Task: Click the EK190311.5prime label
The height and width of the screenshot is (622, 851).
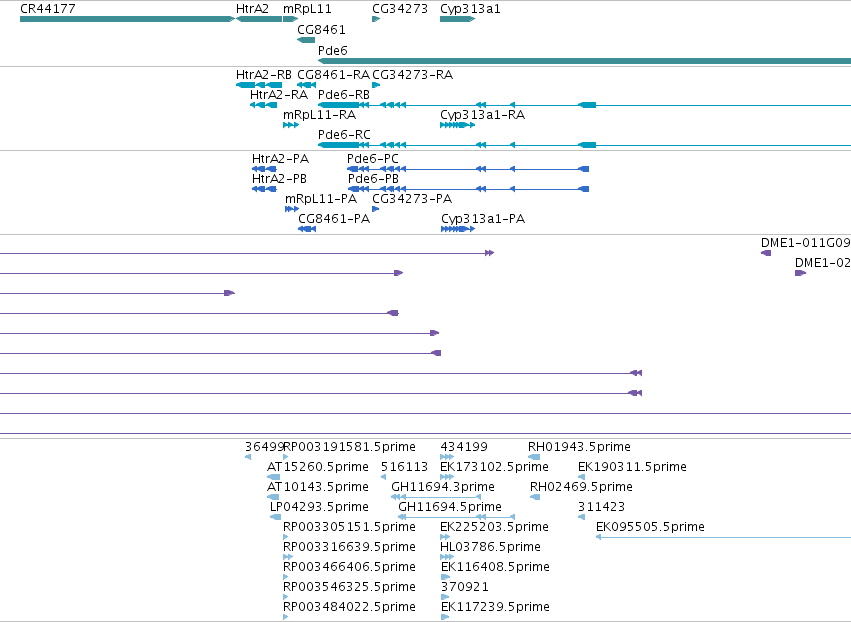Action: [x=632, y=467]
